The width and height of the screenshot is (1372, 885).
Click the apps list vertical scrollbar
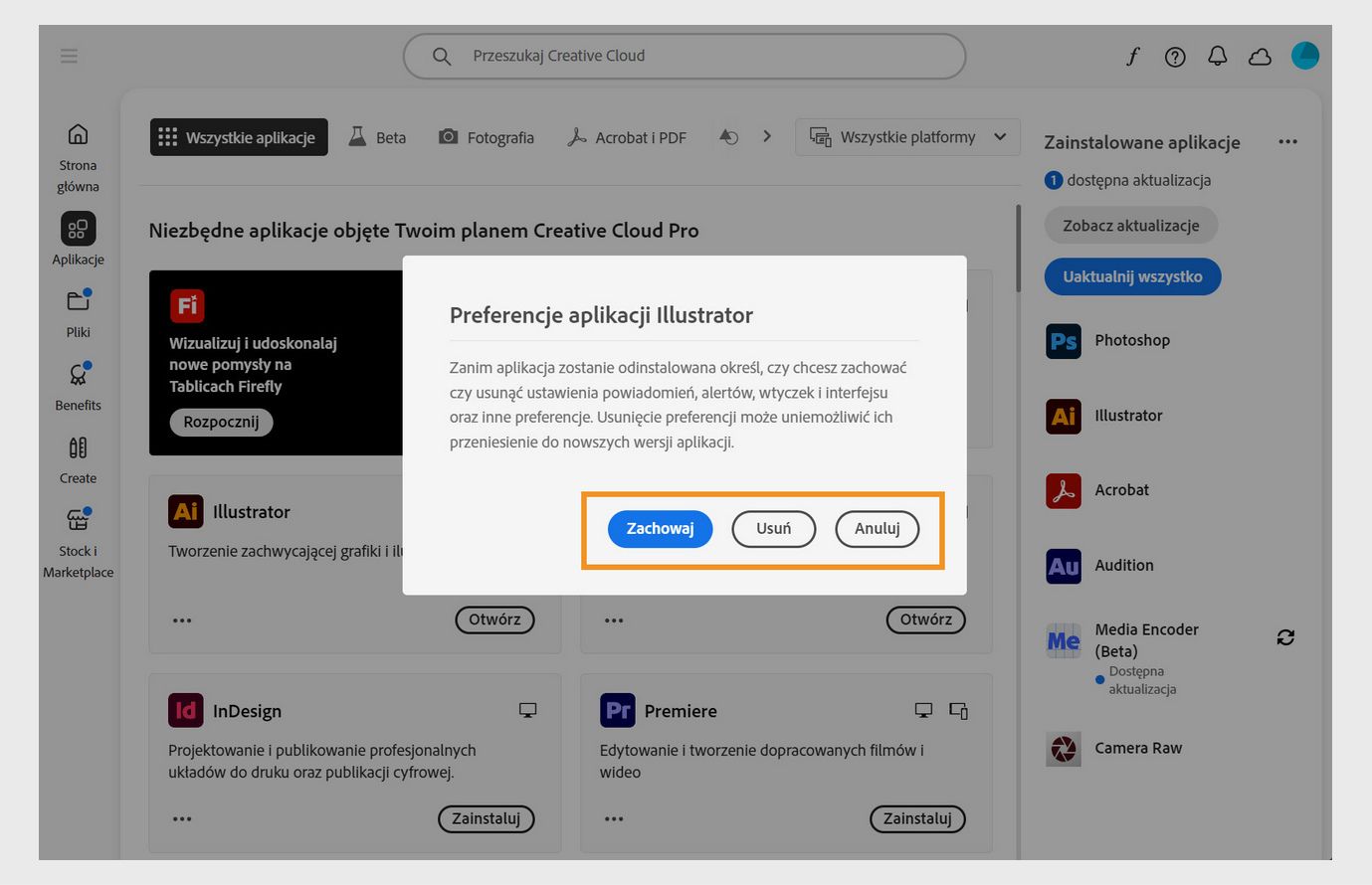click(x=1018, y=249)
